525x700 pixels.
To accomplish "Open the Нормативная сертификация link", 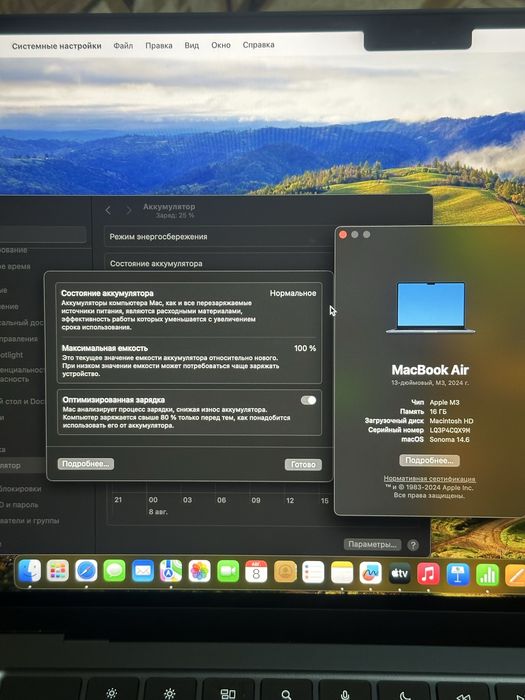I will [x=429, y=479].
